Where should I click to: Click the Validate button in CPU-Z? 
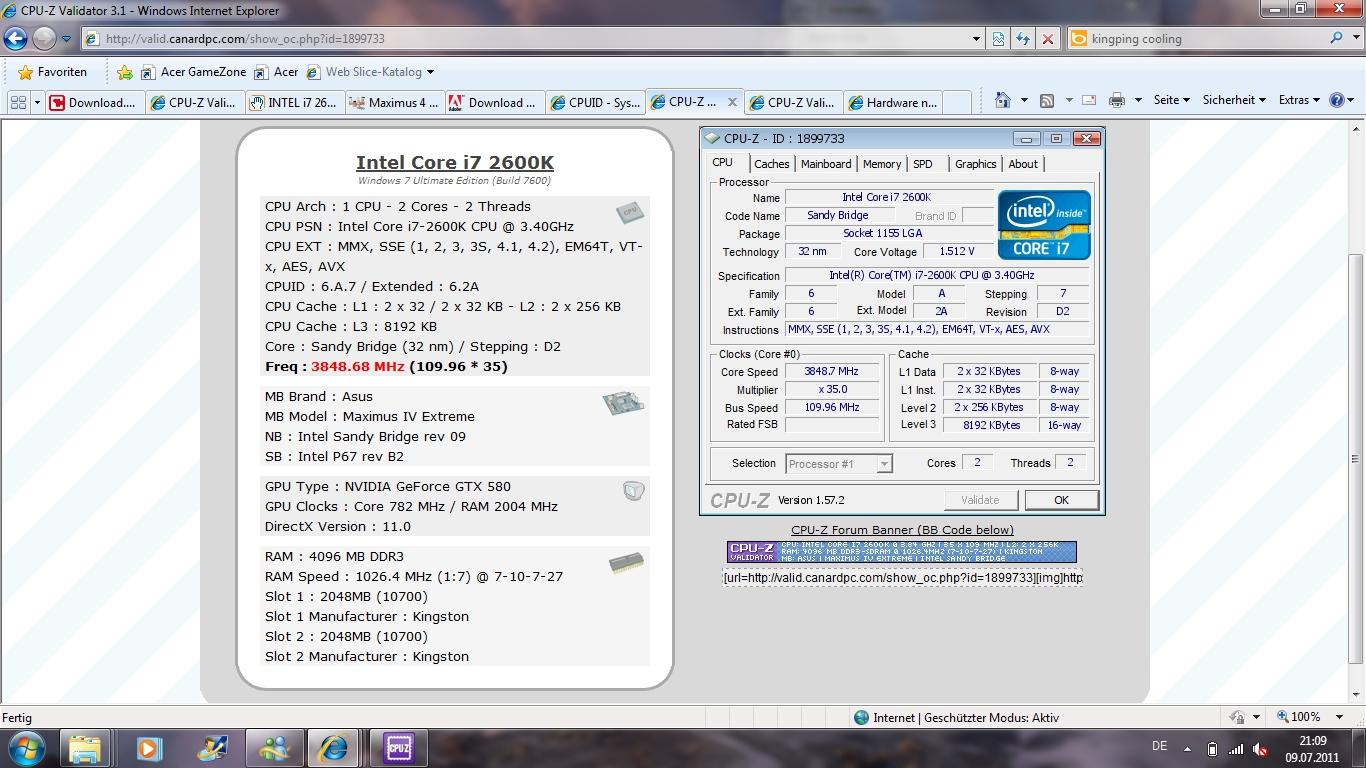click(x=980, y=500)
